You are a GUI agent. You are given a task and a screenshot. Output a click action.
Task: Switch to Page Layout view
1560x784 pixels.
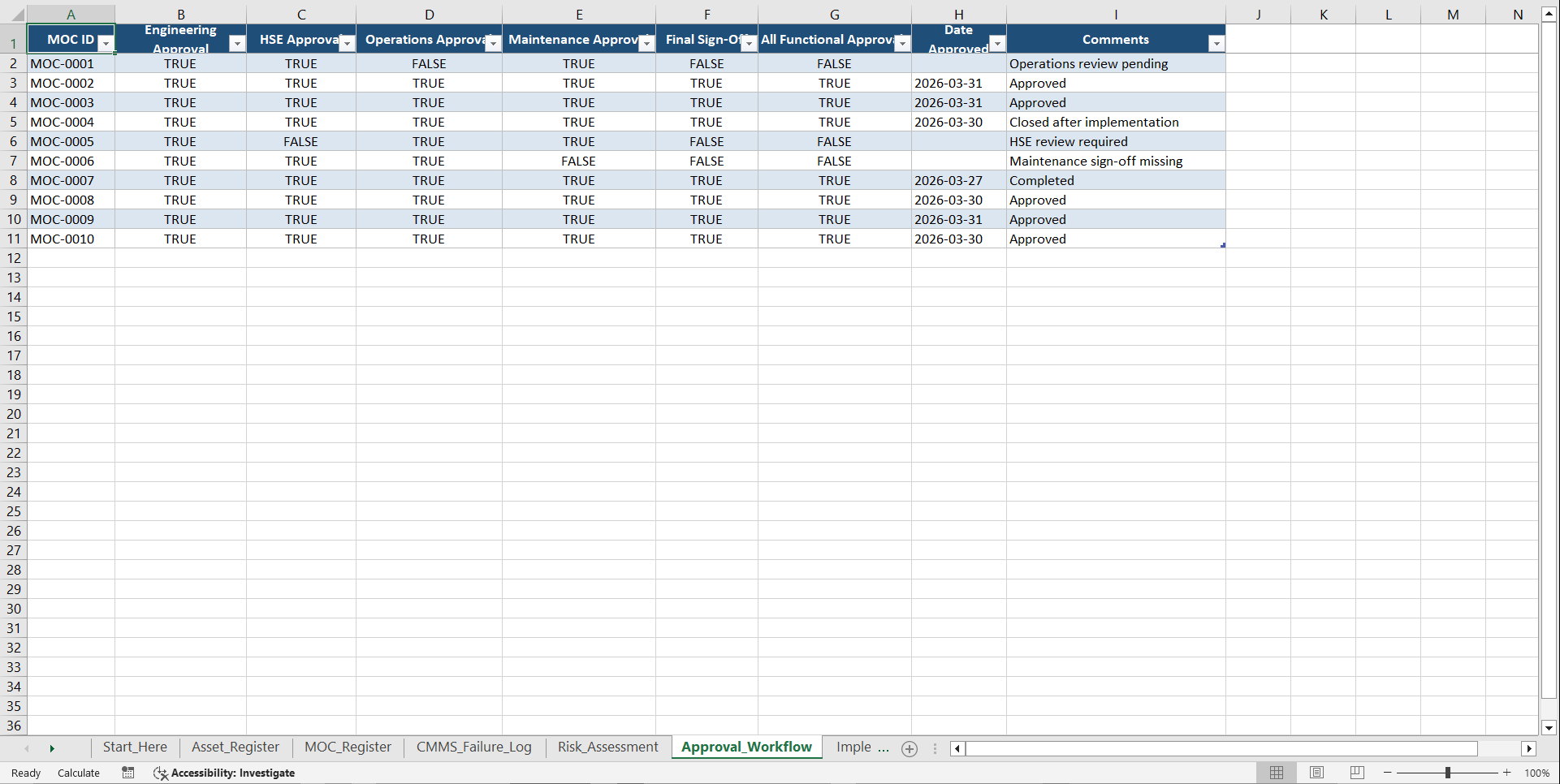point(1316,773)
